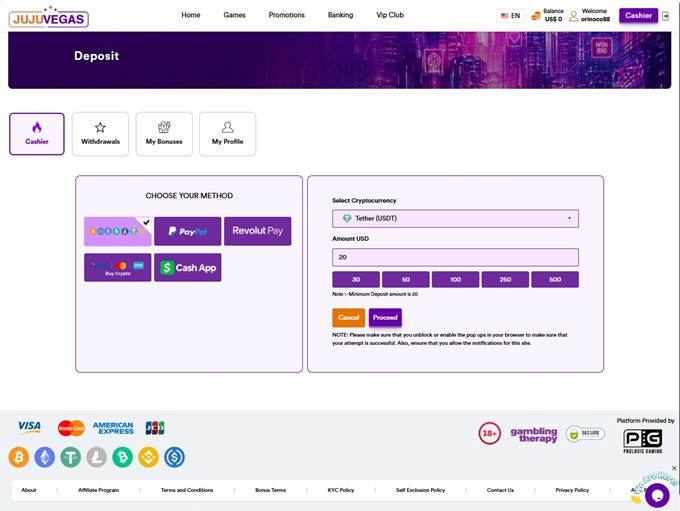Click the Cashier button in header
Viewport: 680px width, 511px height.
pos(638,16)
